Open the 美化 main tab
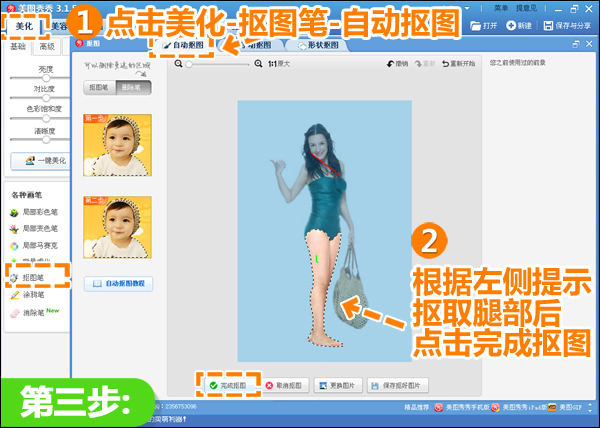The height and width of the screenshot is (428, 600). point(23,27)
